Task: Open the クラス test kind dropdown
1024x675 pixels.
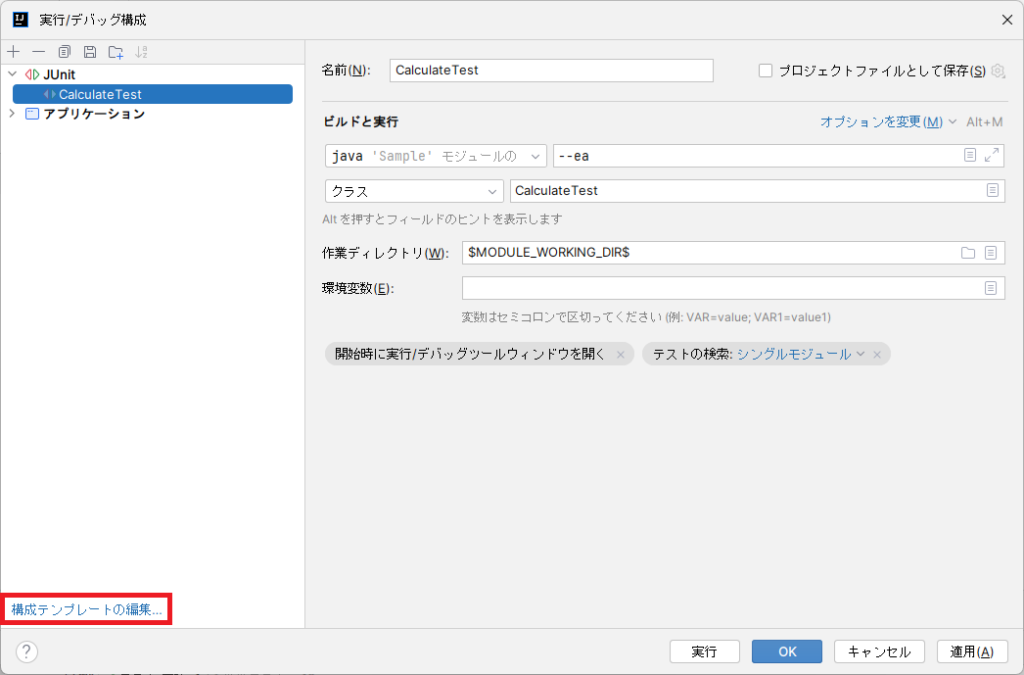Action: tap(414, 191)
